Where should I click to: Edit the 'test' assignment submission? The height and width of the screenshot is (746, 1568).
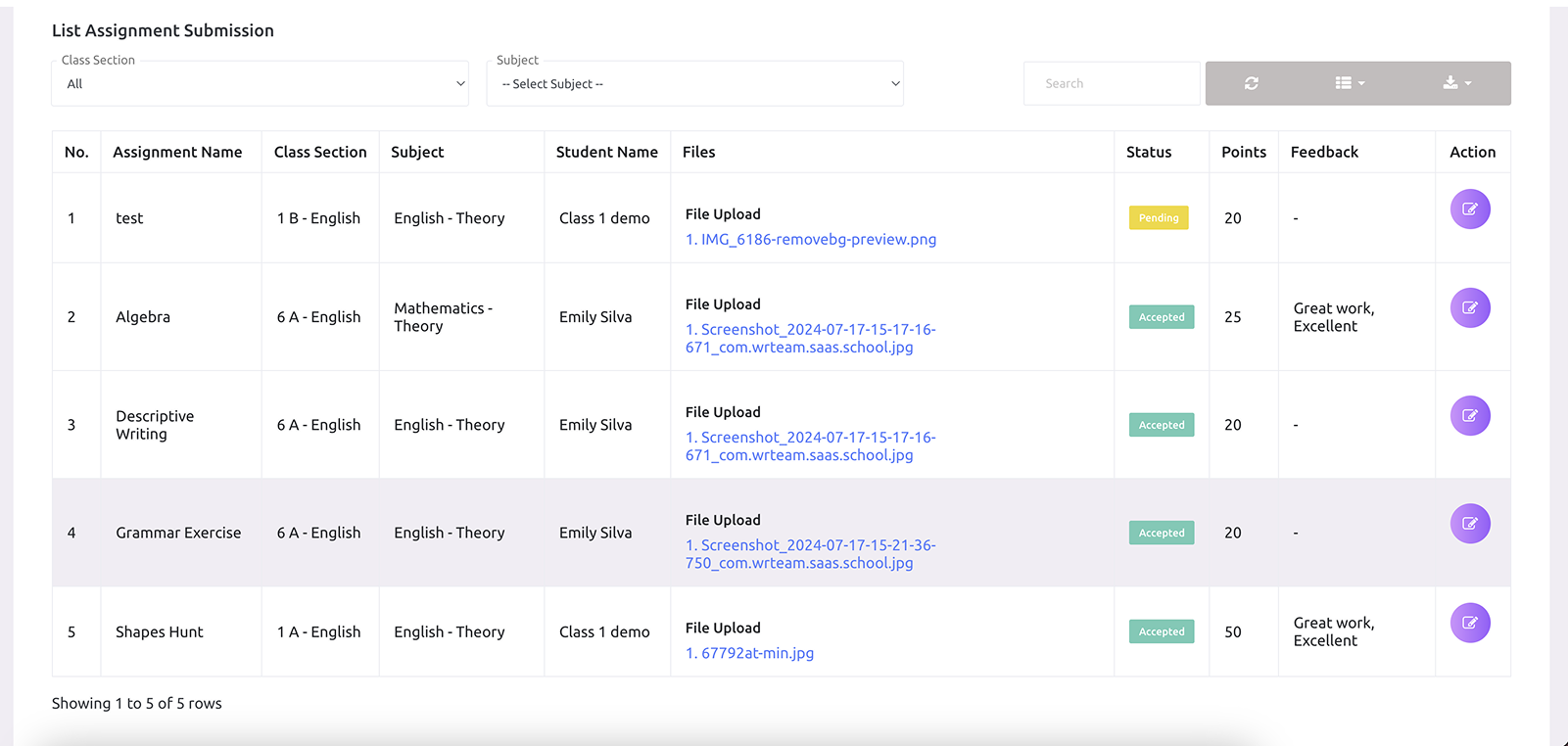1469,210
